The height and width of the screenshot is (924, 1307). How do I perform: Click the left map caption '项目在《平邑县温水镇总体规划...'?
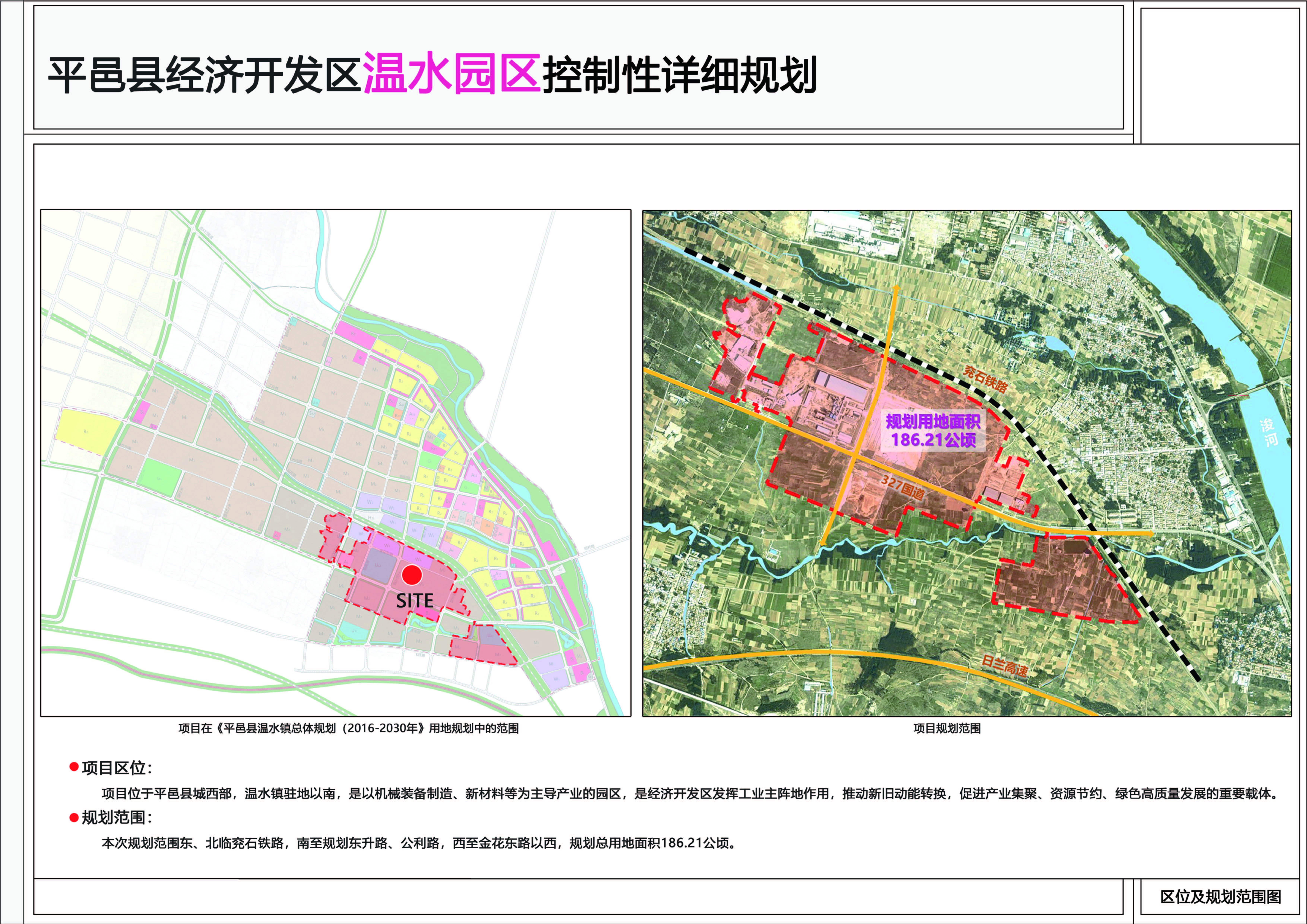coord(348,729)
